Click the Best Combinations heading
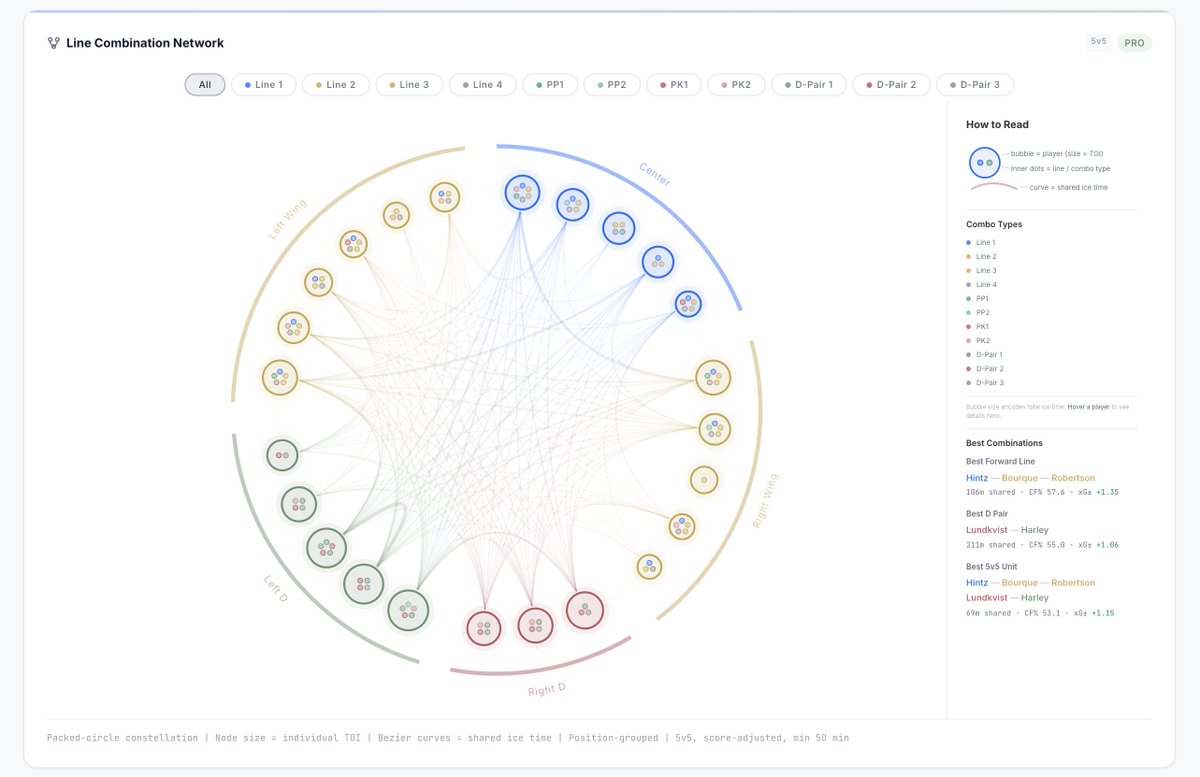The width and height of the screenshot is (1200, 777). [1004, 443]
